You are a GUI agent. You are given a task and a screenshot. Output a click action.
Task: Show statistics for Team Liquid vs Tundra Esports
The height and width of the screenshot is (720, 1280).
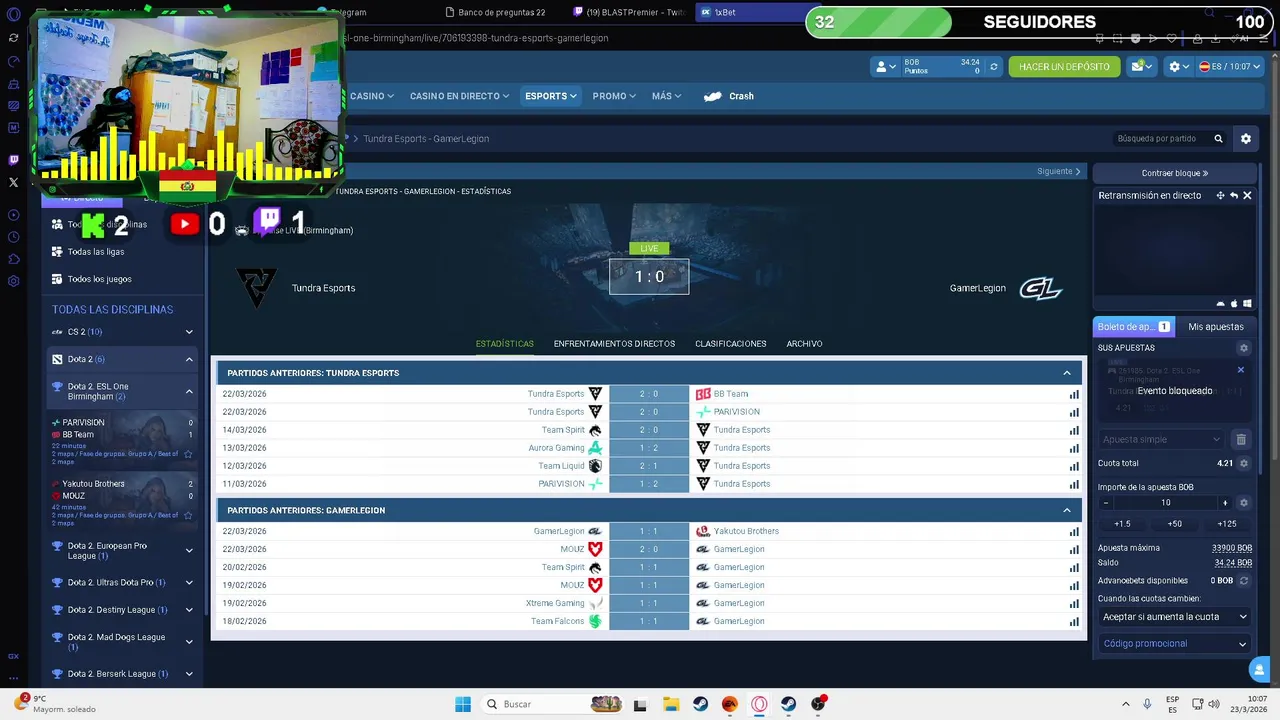[x=1074, y=466]
